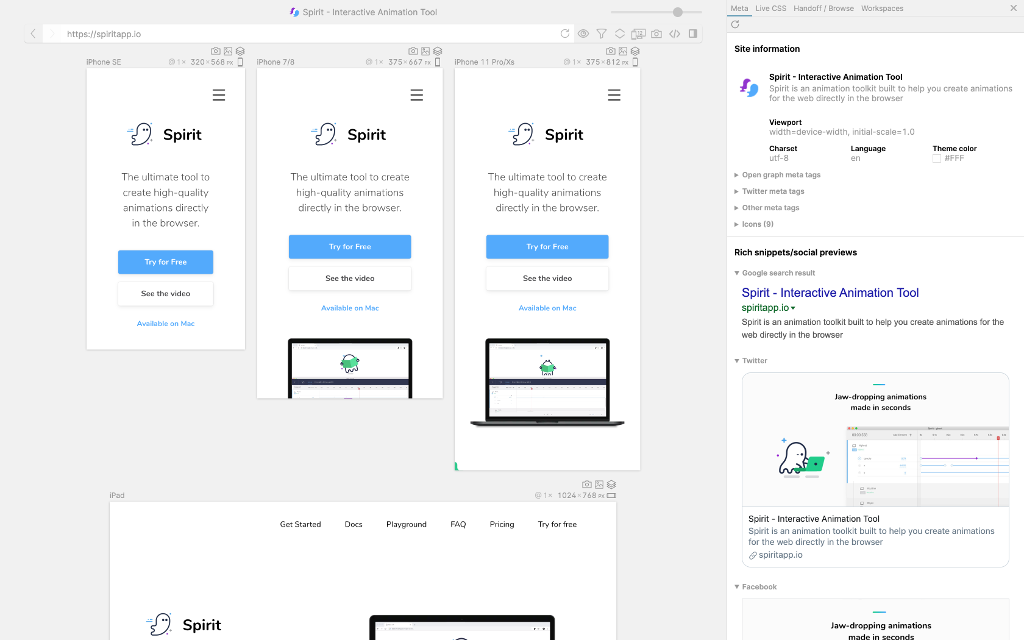1024x640 pixels.
Task: Collapse Google search result preview
Action: click(775, 273)
